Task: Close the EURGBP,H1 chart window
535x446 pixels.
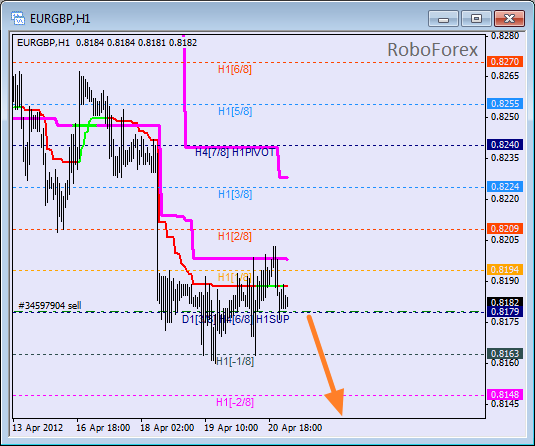Action: (509, 18)
